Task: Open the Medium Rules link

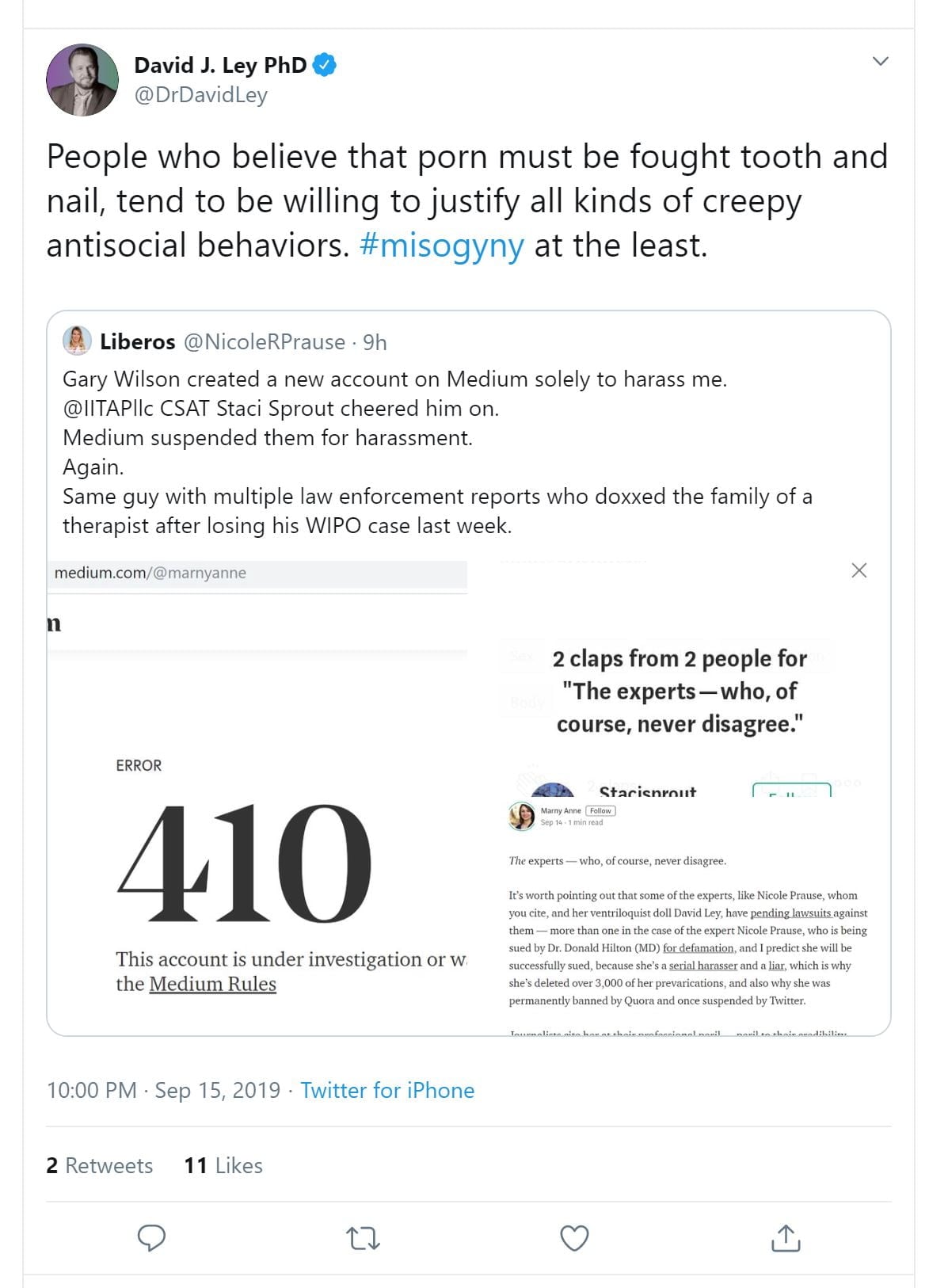Action: (x=213, y=984)
